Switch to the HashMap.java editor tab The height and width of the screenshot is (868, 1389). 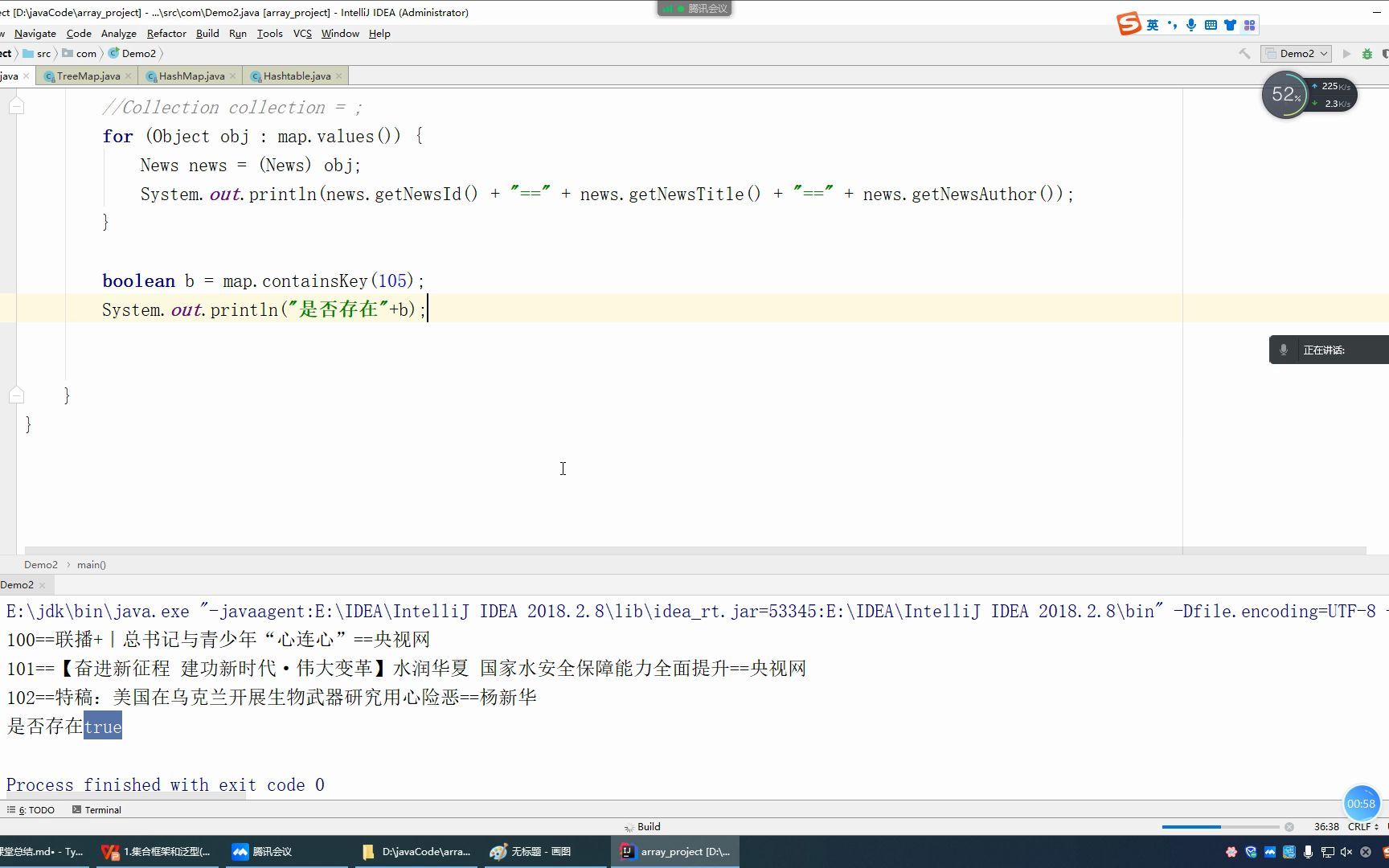(x=191, y=76)
